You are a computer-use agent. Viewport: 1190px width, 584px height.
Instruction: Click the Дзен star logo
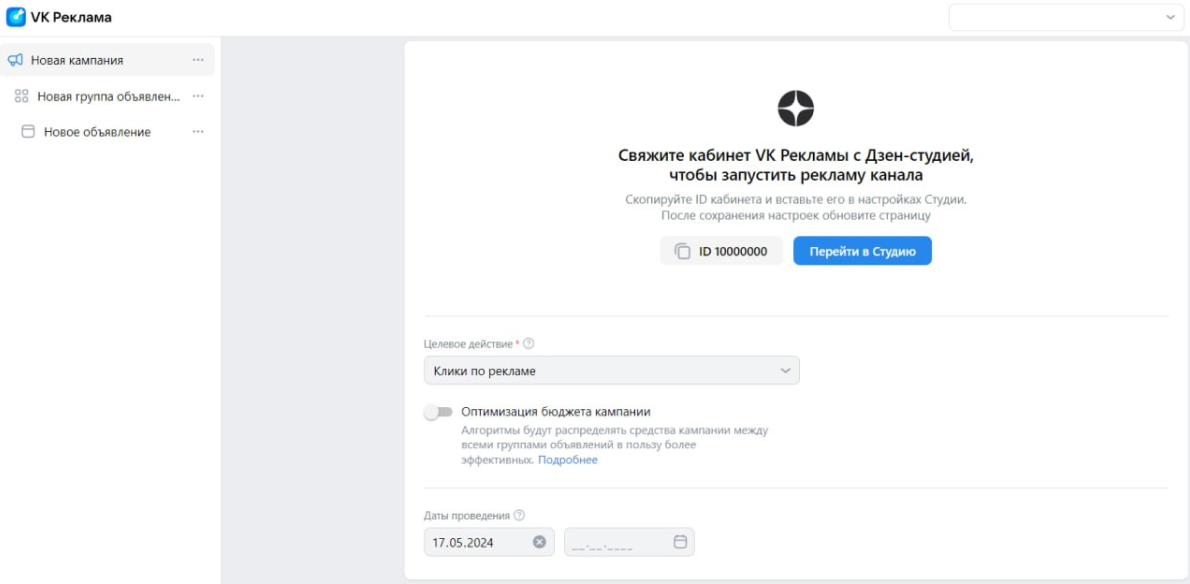(x=795, y=108)
